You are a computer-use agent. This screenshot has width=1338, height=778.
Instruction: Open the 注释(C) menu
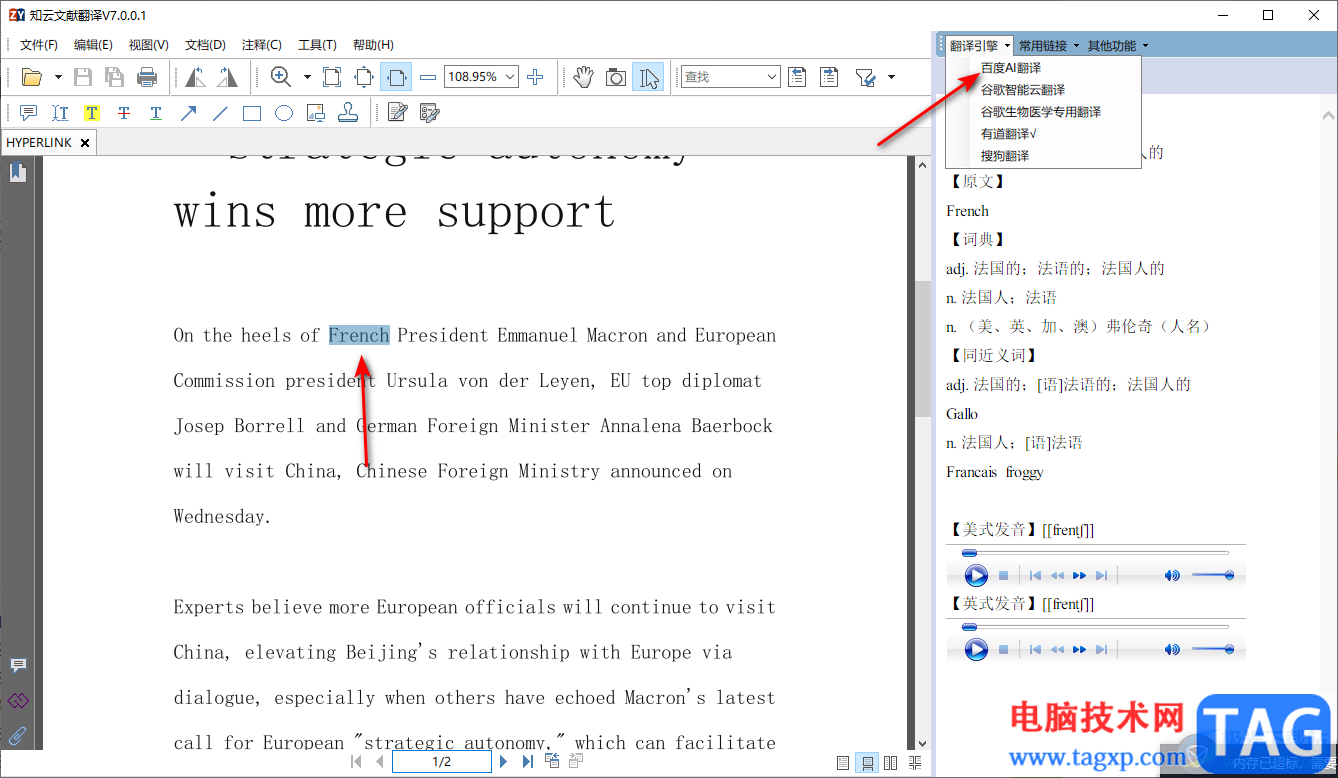262,45
